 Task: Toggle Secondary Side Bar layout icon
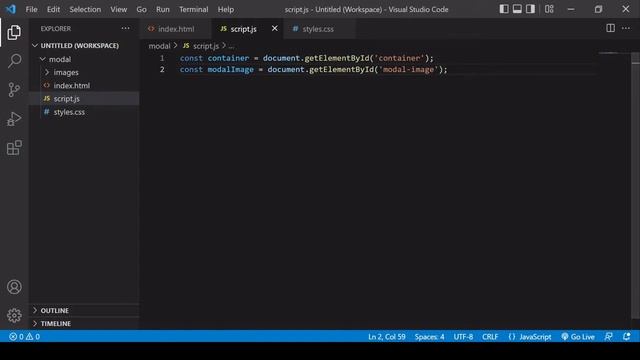[x=530, y=9]
